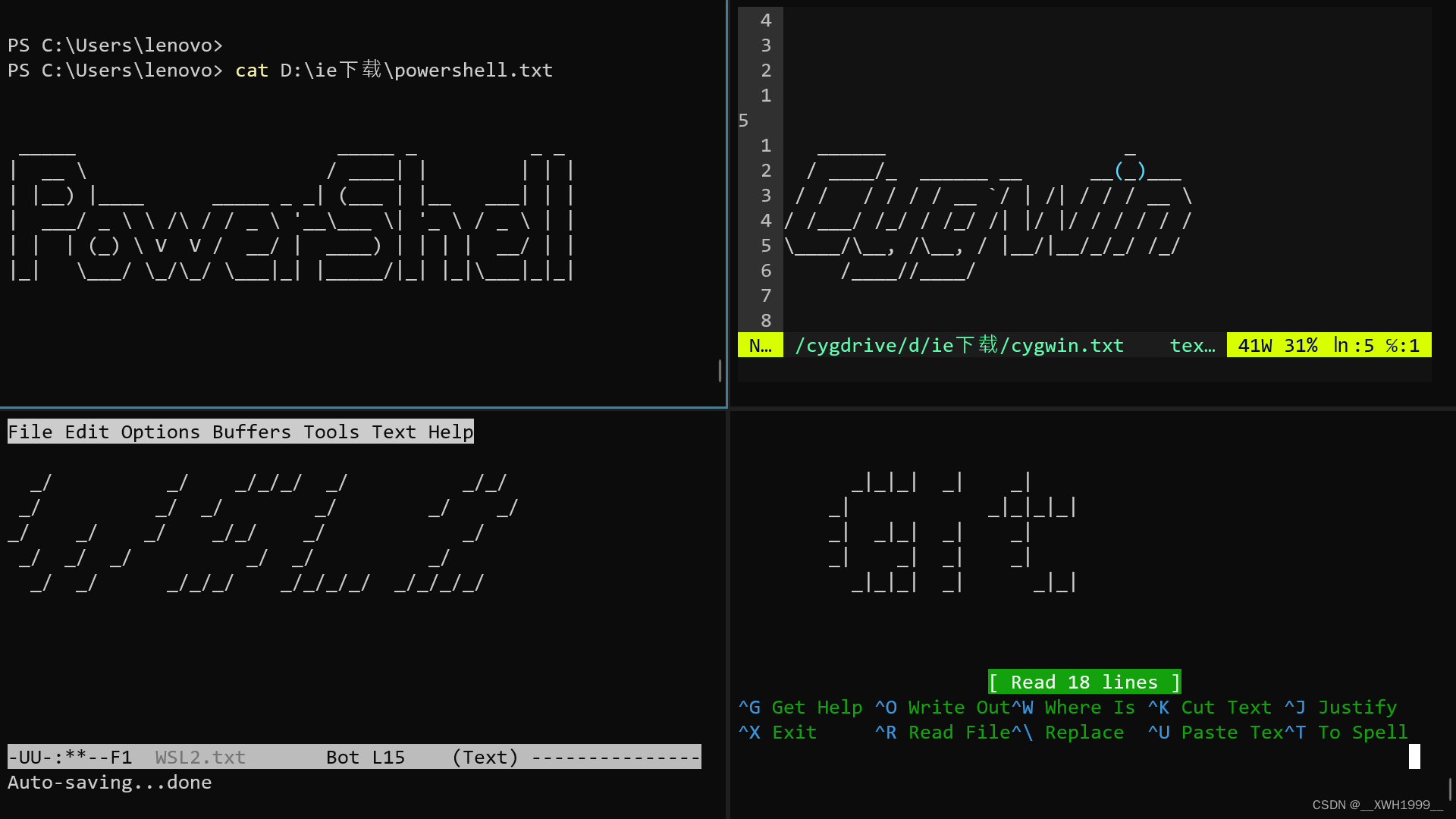Click the D:\ie下载\powershell.txt path argument
1456x819 pixels.
pyautogui.click(x=416, y=71)
